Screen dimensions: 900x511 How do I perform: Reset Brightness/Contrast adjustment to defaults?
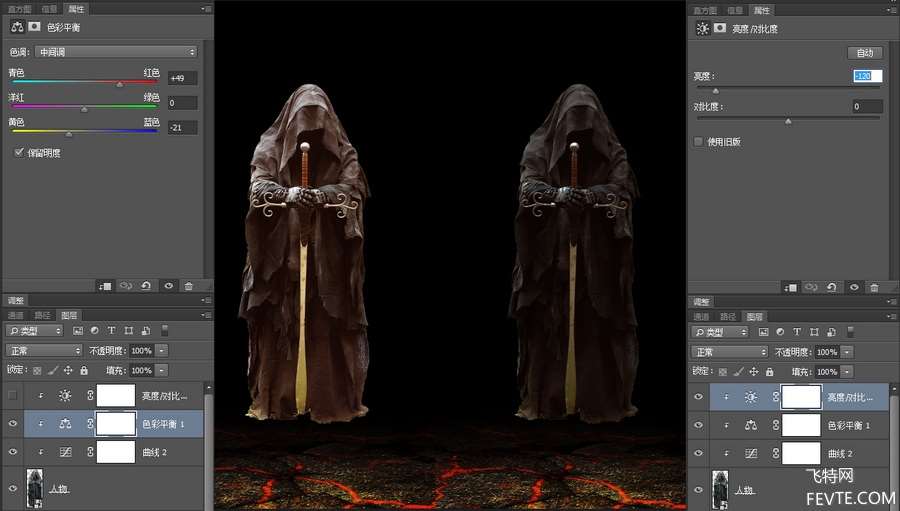(x=832, y=287)
